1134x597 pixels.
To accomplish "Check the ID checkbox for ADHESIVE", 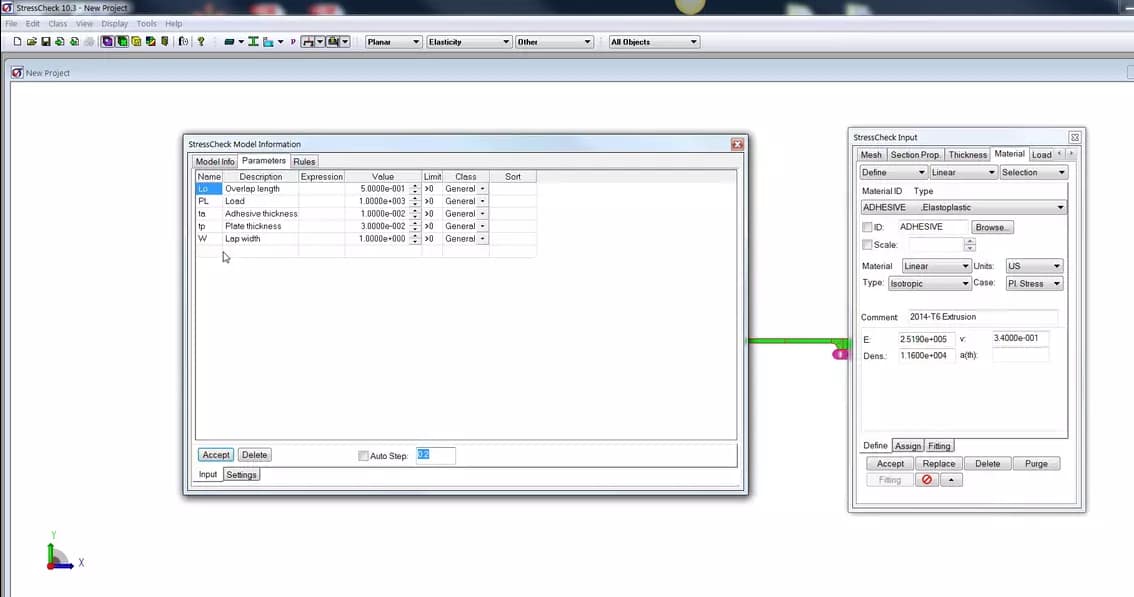I will [x=869, y=227].
